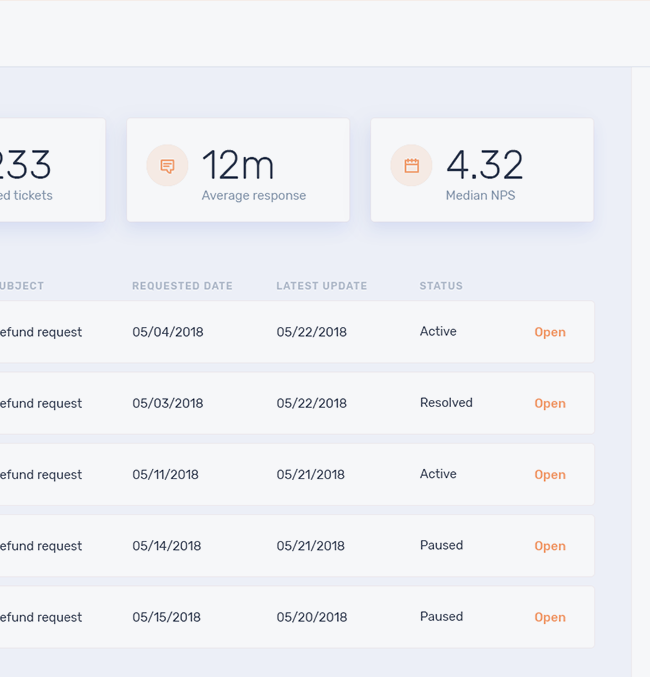Click the Subject column header

pos(22,286)
